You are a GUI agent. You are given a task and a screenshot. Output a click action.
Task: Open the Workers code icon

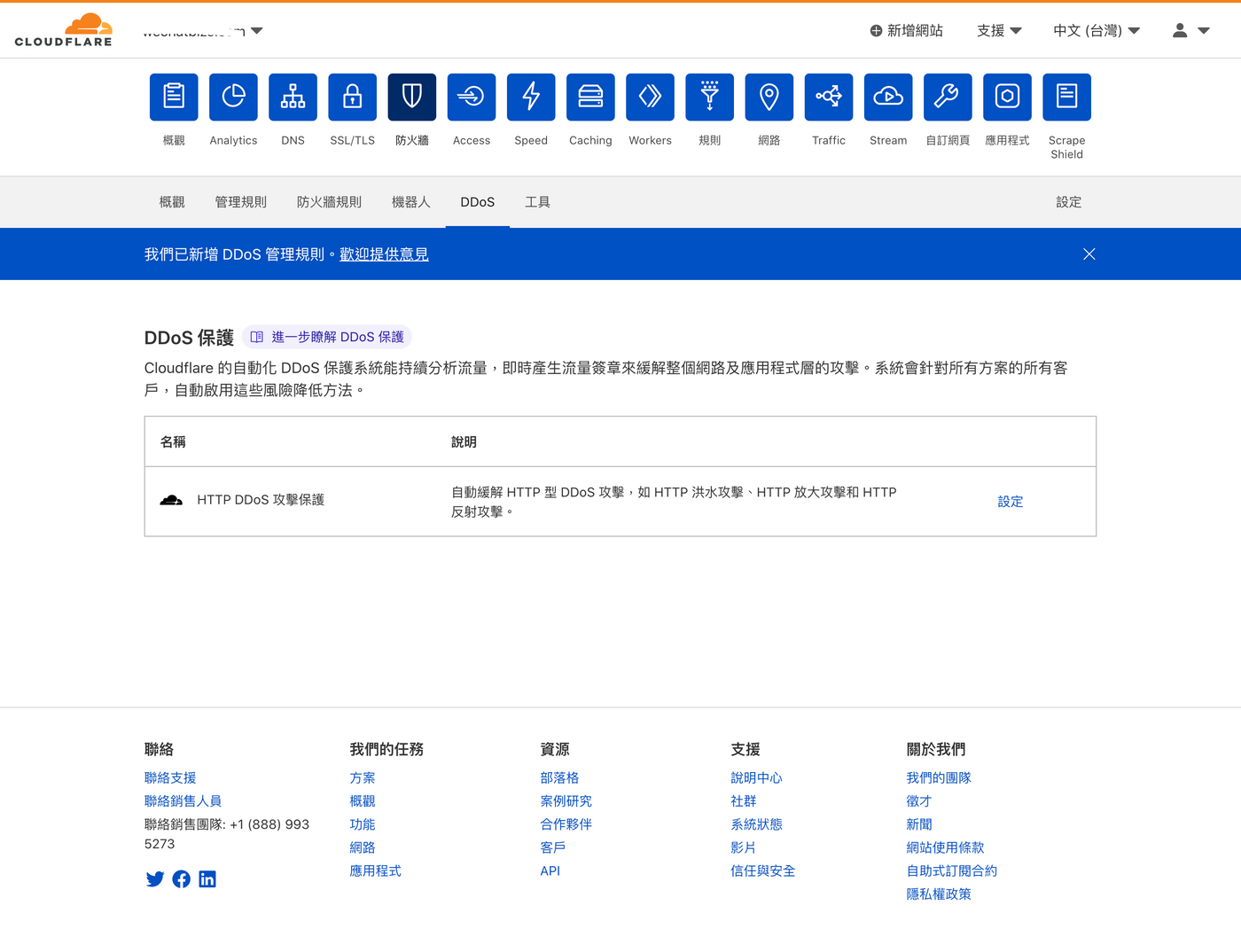[x=650, y=97]
